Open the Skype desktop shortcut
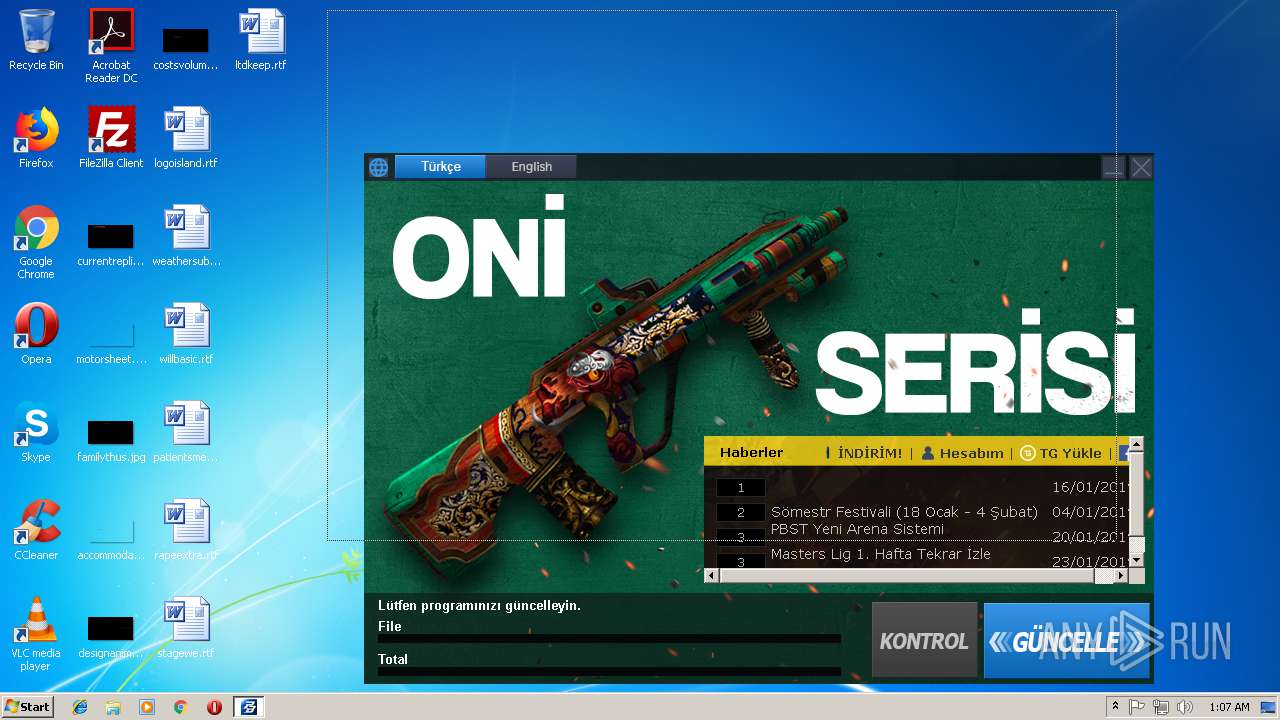This screenshot has height=720, width=1280. (36, 432)
